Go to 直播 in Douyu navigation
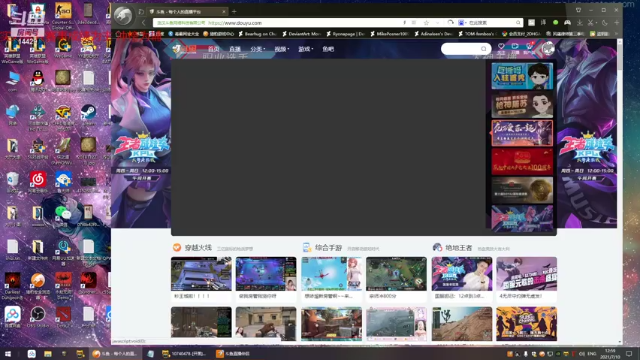Screen dimensions: 640x360 click(235, 49)
